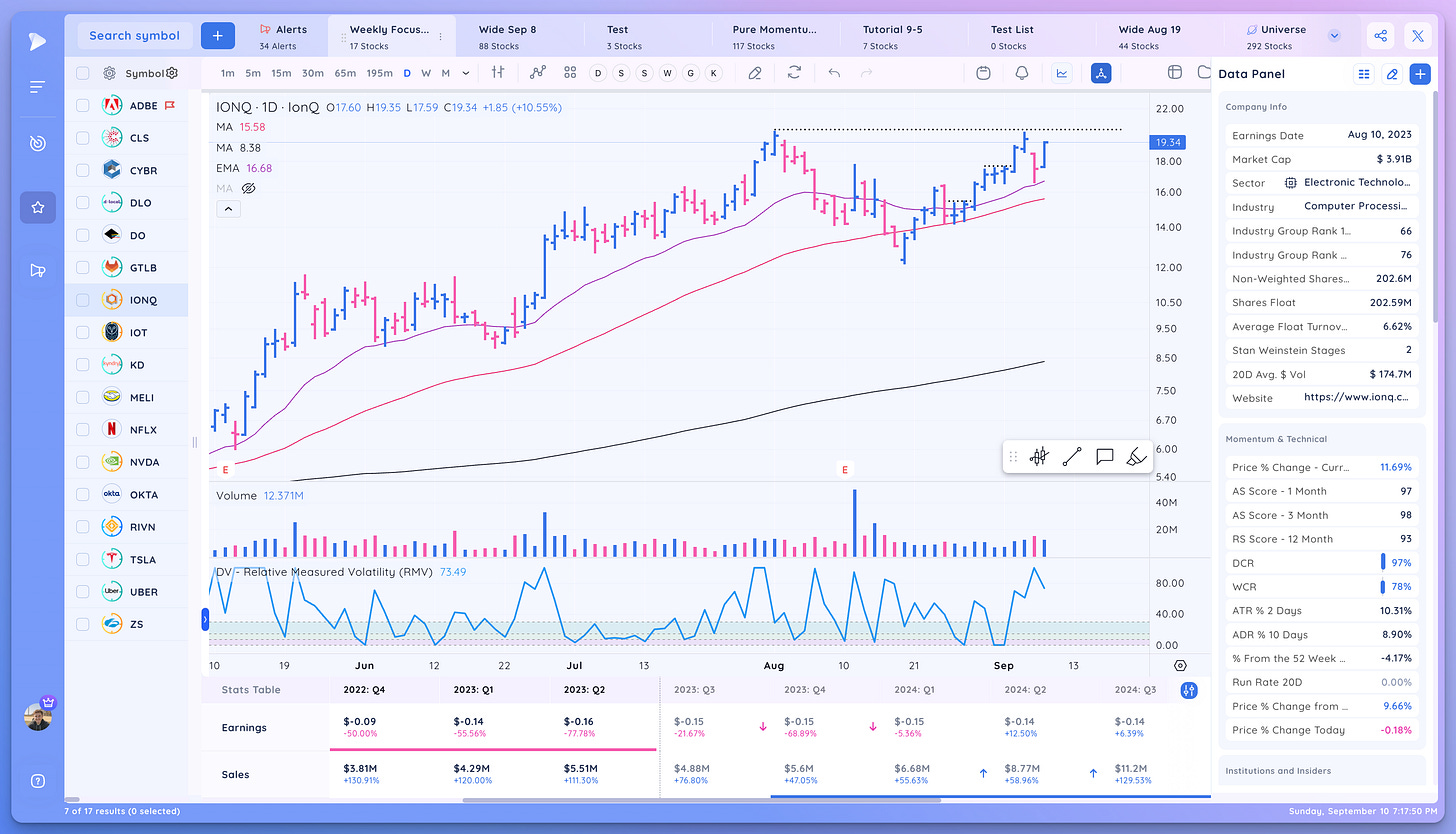Toggle the chart view line icon
The width and height of the screenshot is (1456, 834).
coord(1061,73)
